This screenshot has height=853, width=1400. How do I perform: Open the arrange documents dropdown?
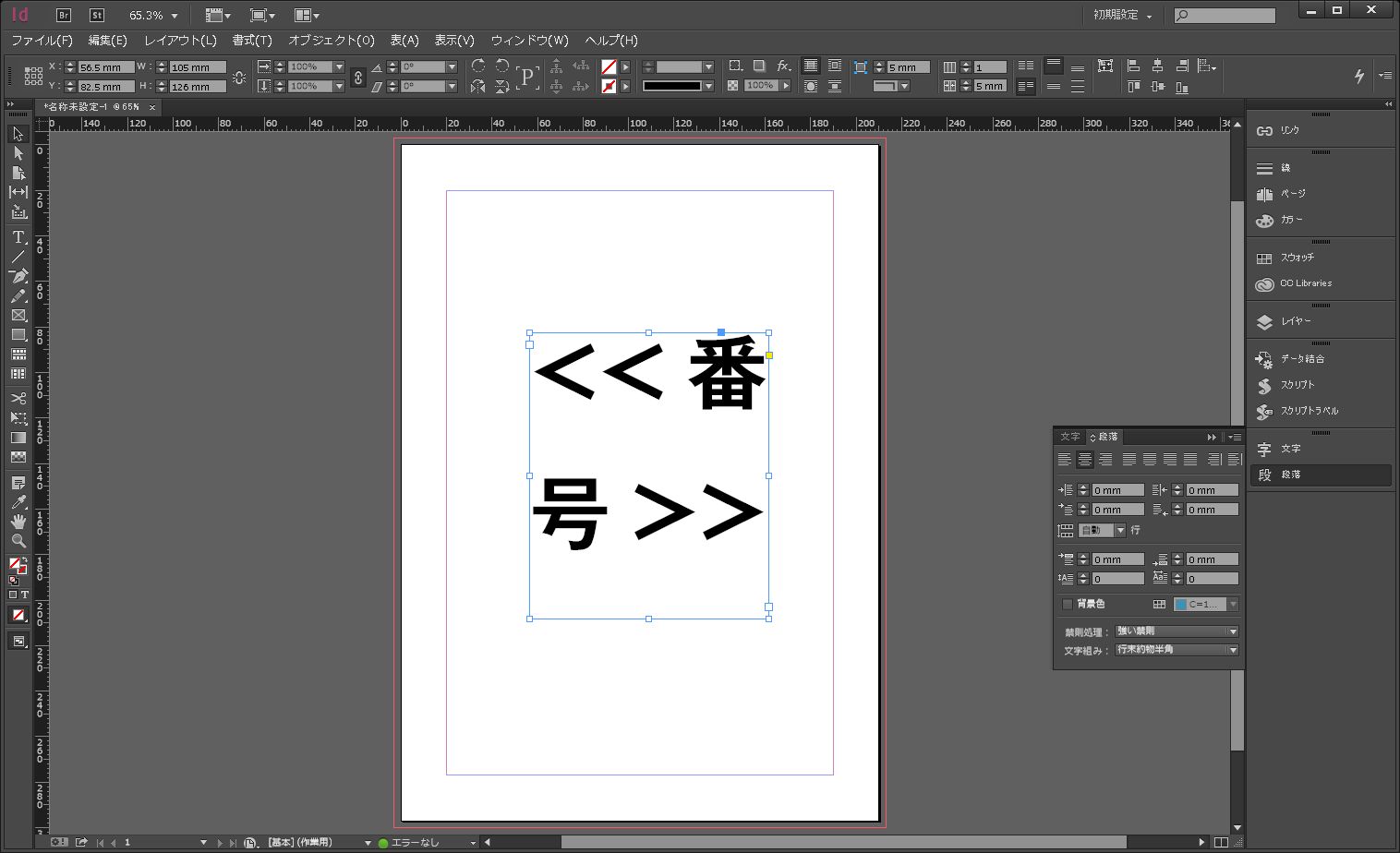click(307, 16)
